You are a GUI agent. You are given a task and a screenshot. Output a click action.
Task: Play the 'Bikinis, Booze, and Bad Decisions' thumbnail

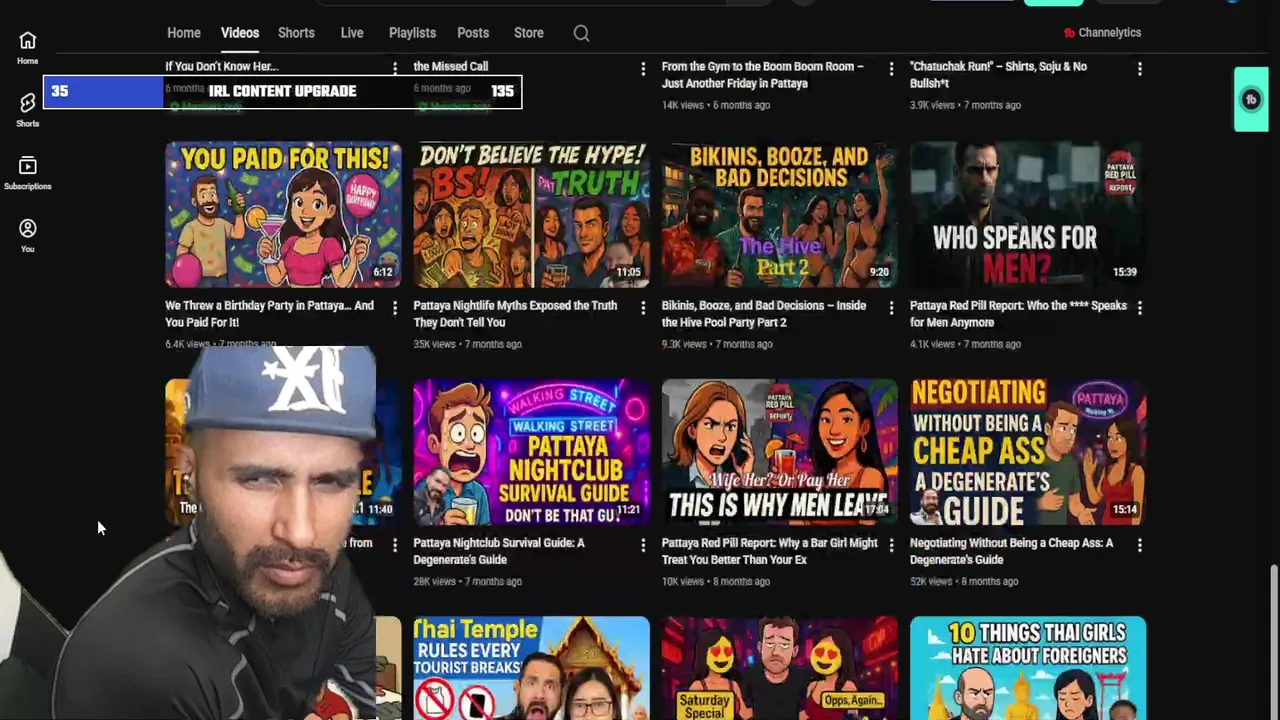coord(779,214)
